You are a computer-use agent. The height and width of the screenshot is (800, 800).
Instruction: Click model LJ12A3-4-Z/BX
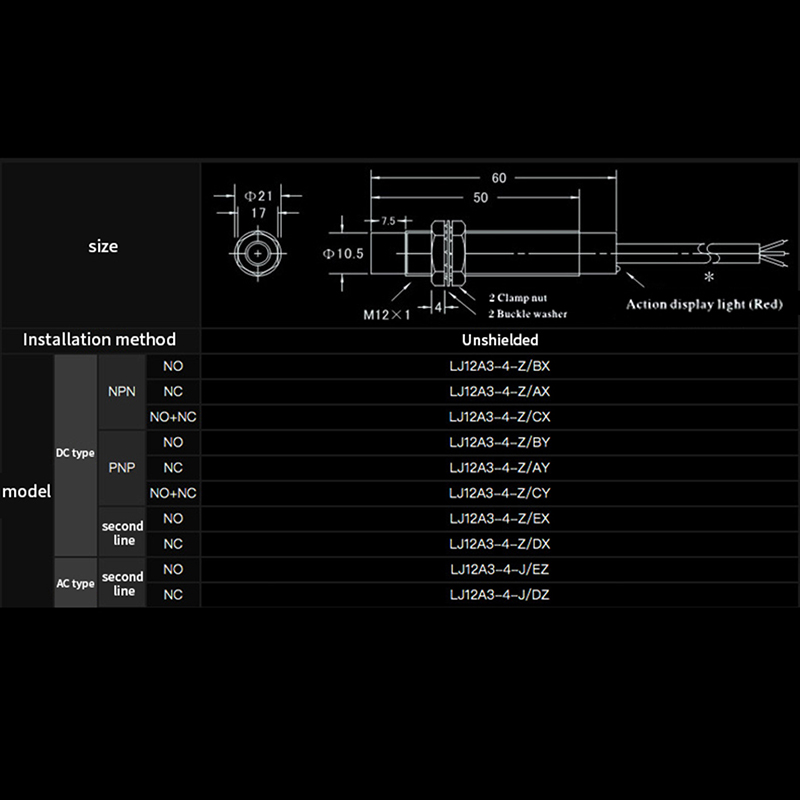500,366
